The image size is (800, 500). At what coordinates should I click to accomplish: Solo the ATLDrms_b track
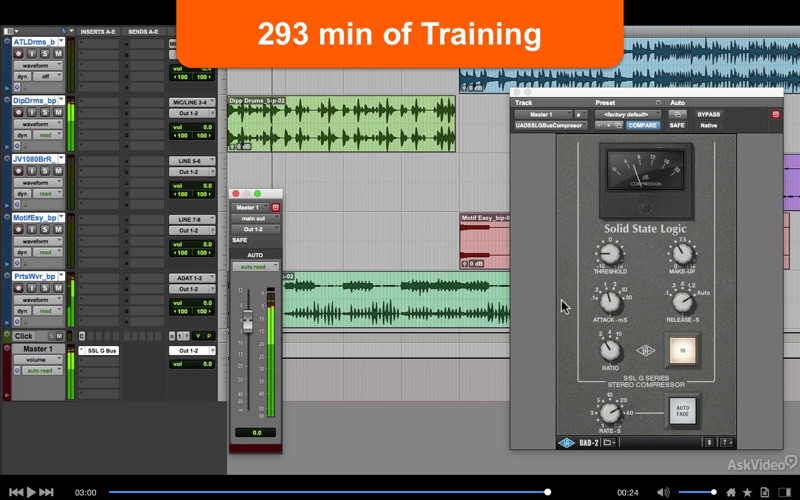pos(45,54)
